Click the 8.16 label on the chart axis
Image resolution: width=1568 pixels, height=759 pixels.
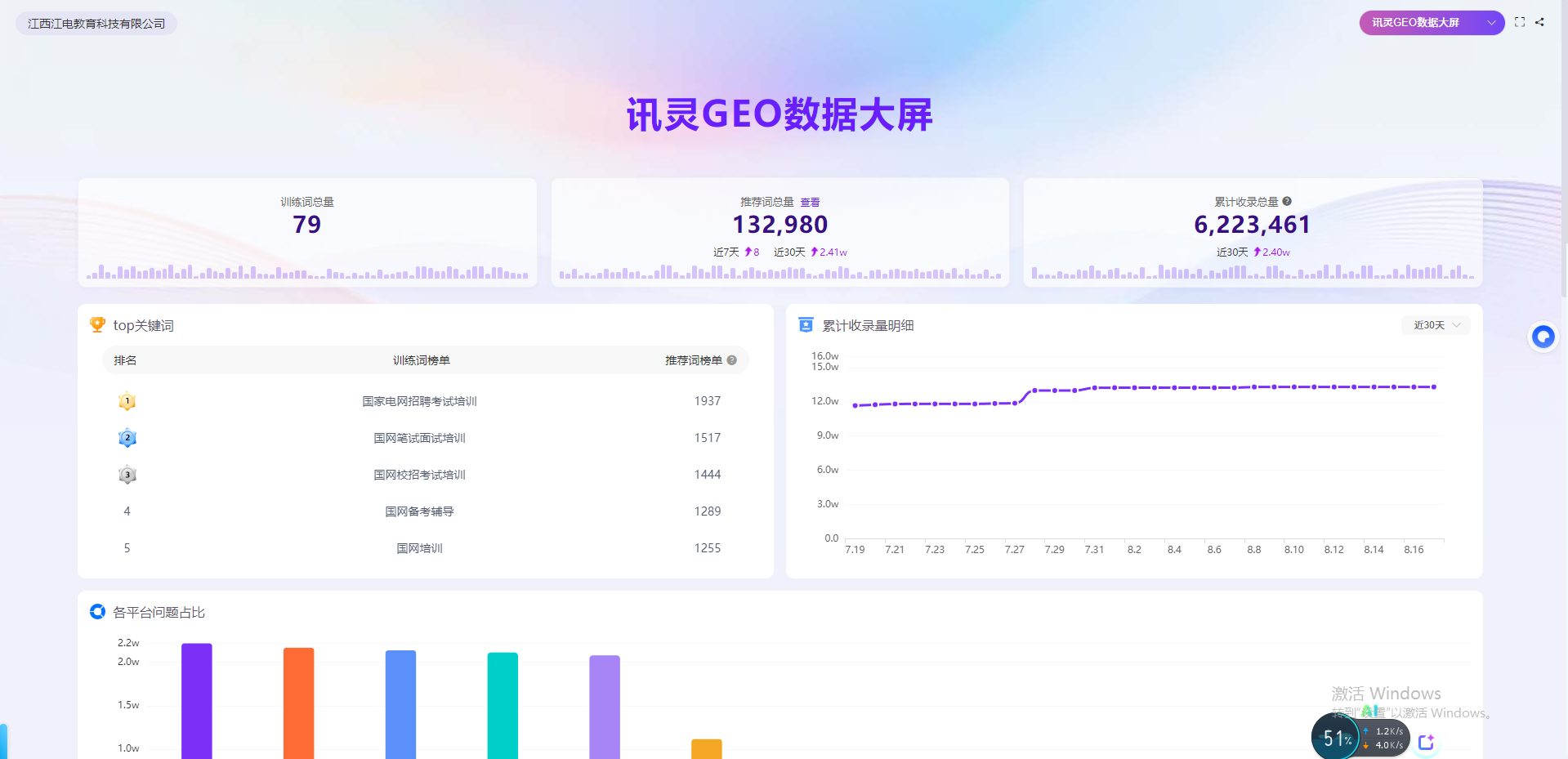1414,550
